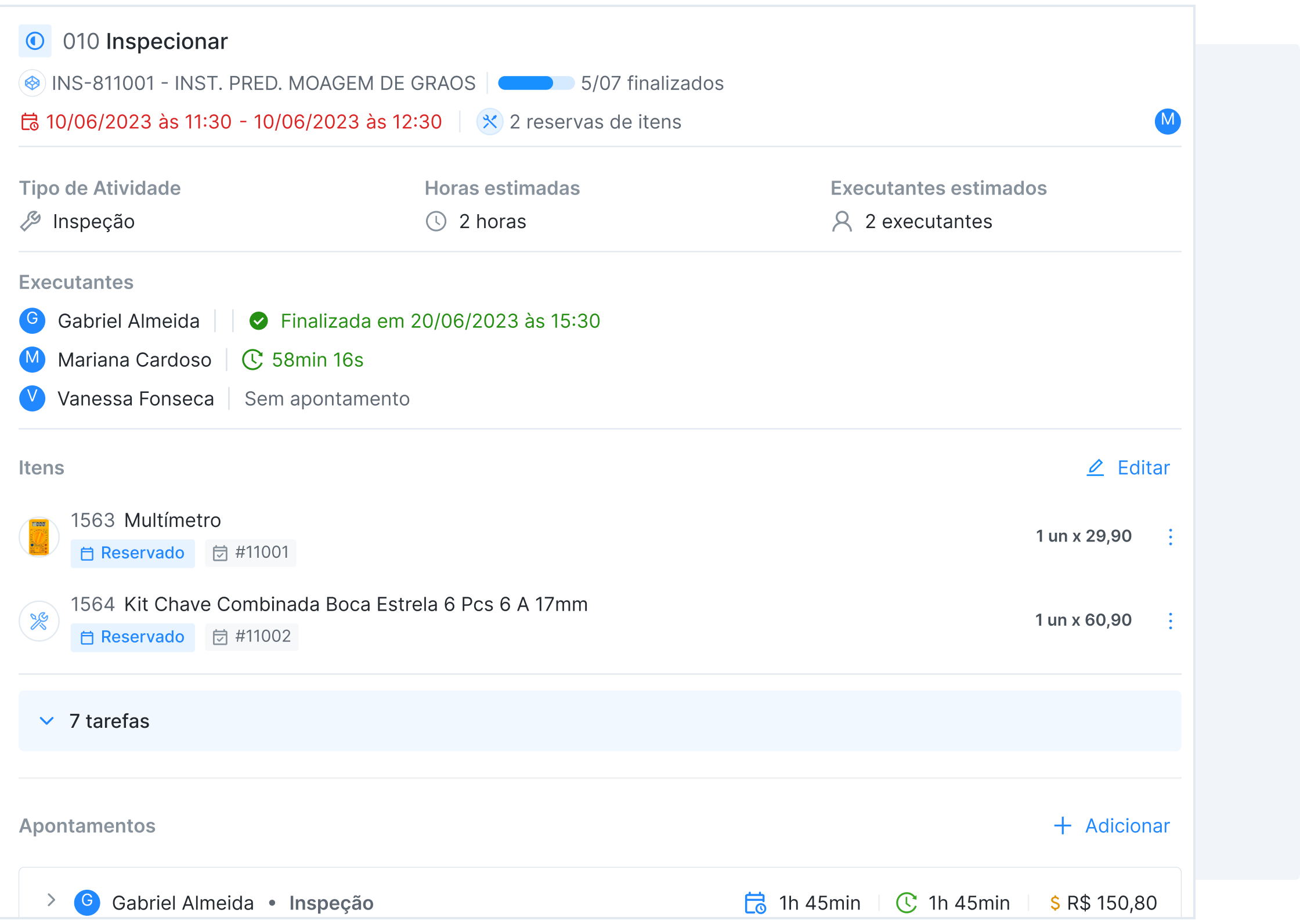Click the Reservado badge under Kit Chave Combinada
Image resolution: width=1300 pixels, height=924 pixels.
pos(133,637)
